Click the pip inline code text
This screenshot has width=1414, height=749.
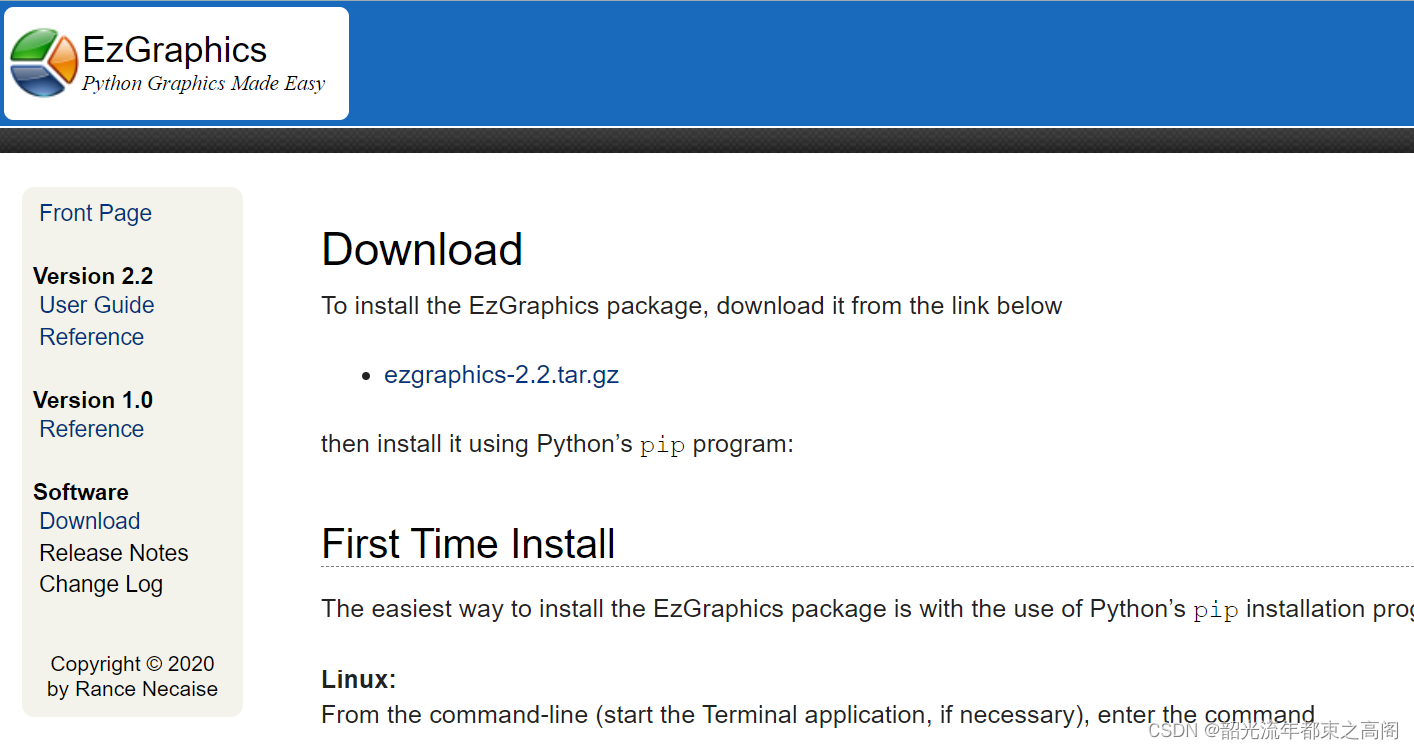[x=662, y=444]
